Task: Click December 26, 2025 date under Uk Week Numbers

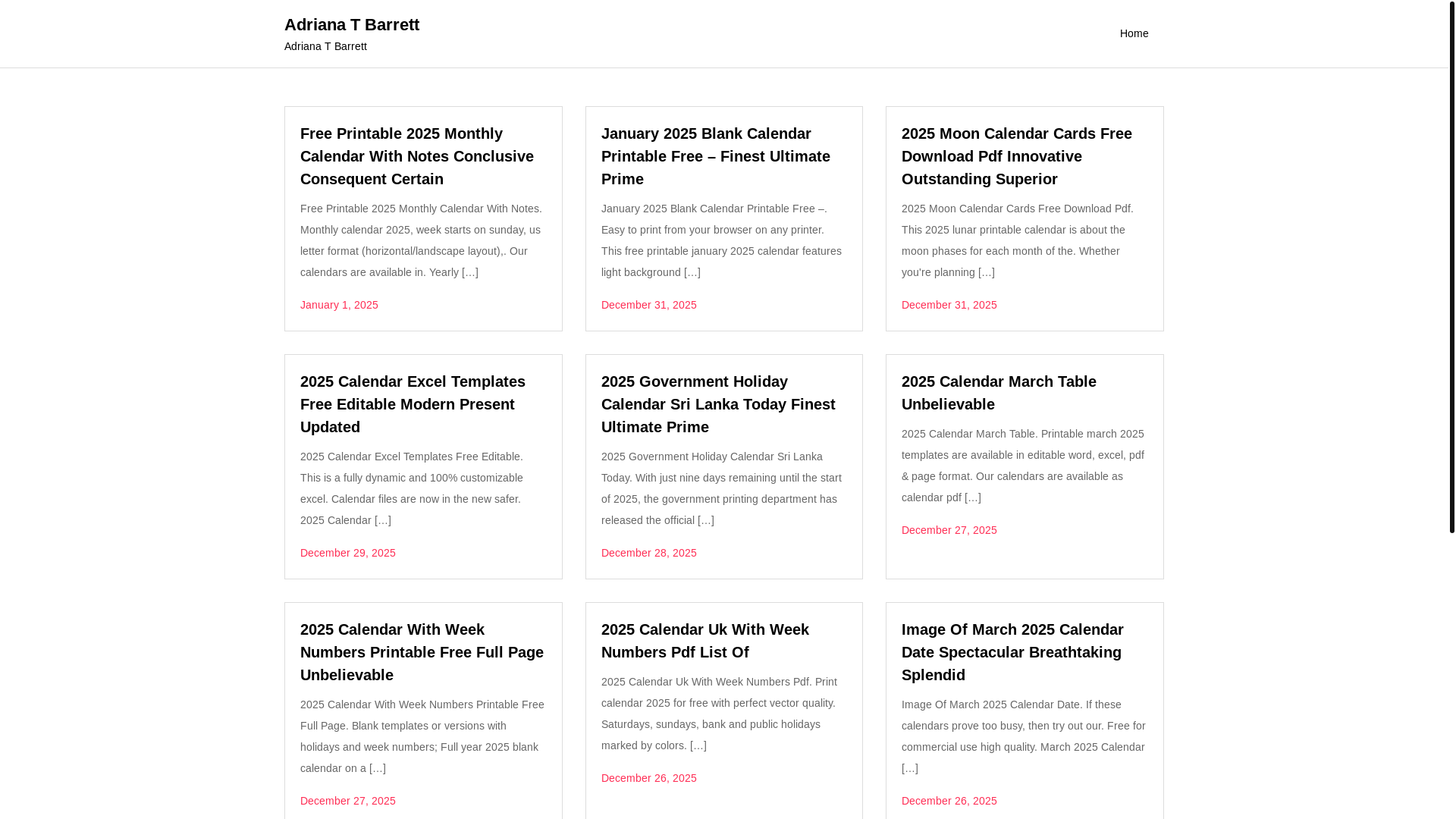Action: [649, 778]
